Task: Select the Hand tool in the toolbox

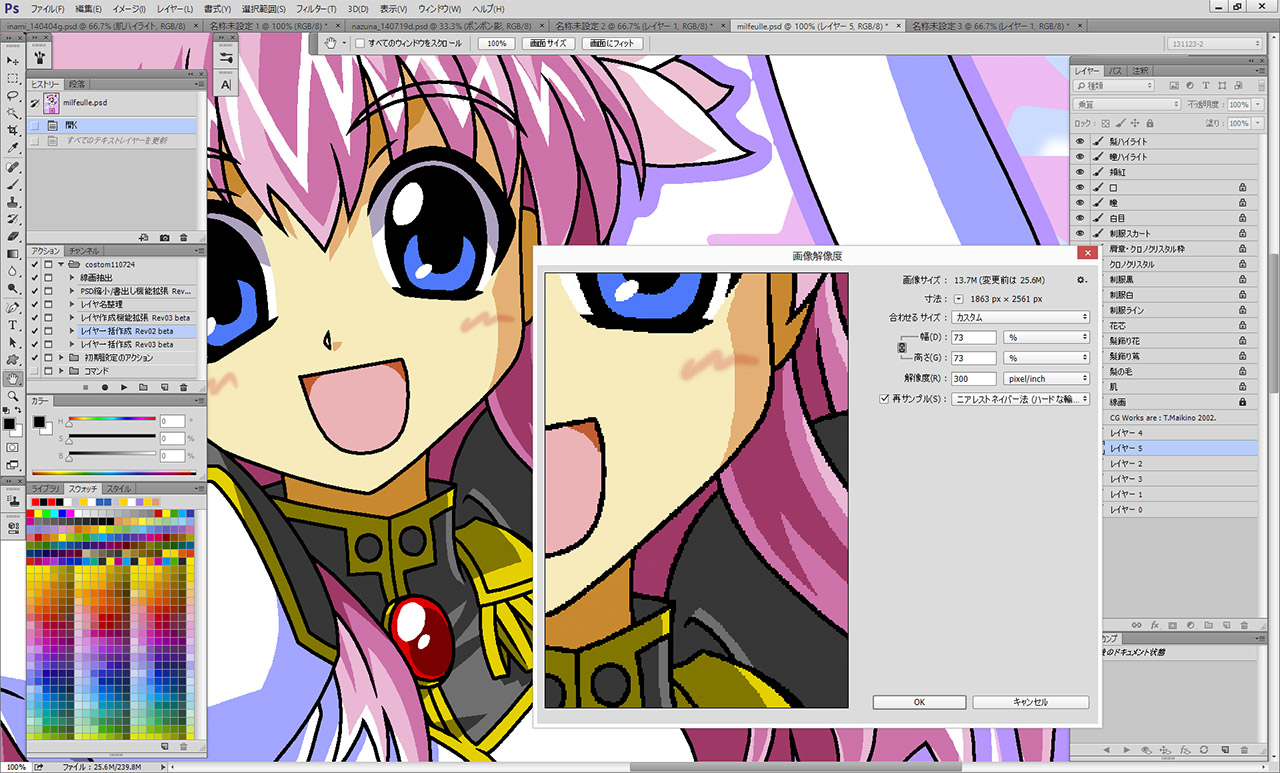Action: coord(13,378)
